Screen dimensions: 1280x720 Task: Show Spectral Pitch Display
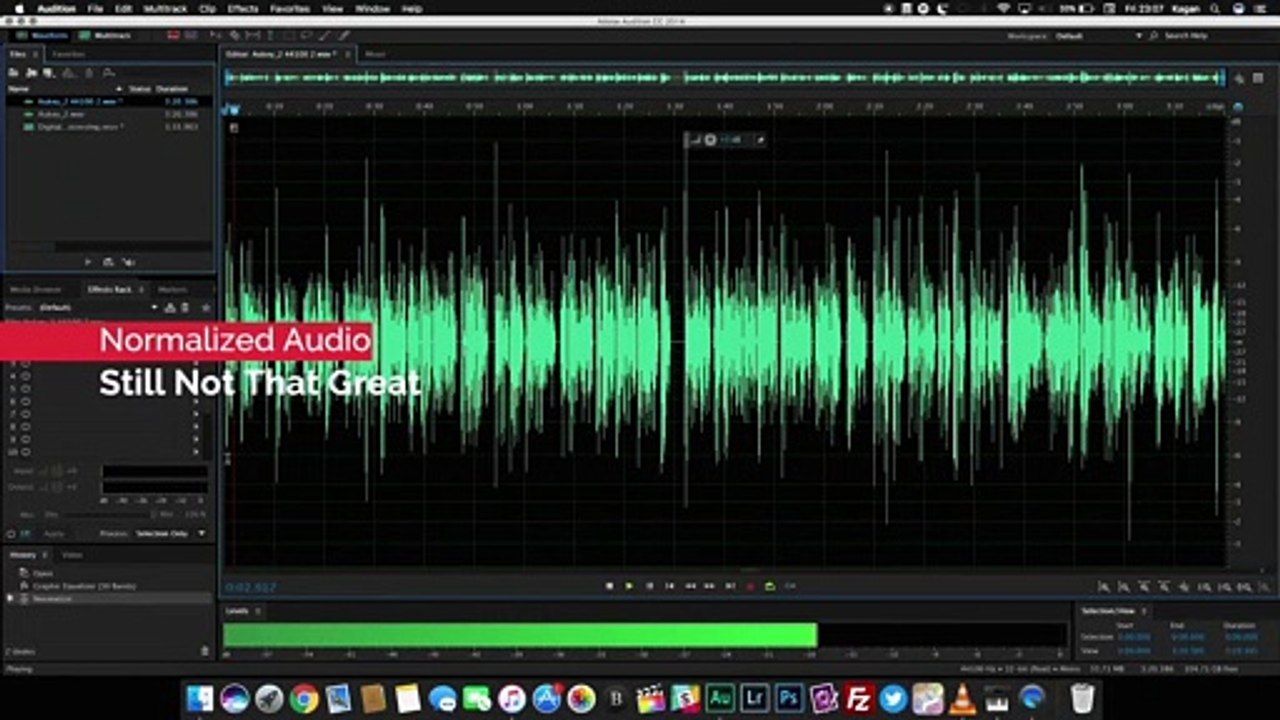pos(189,35)
